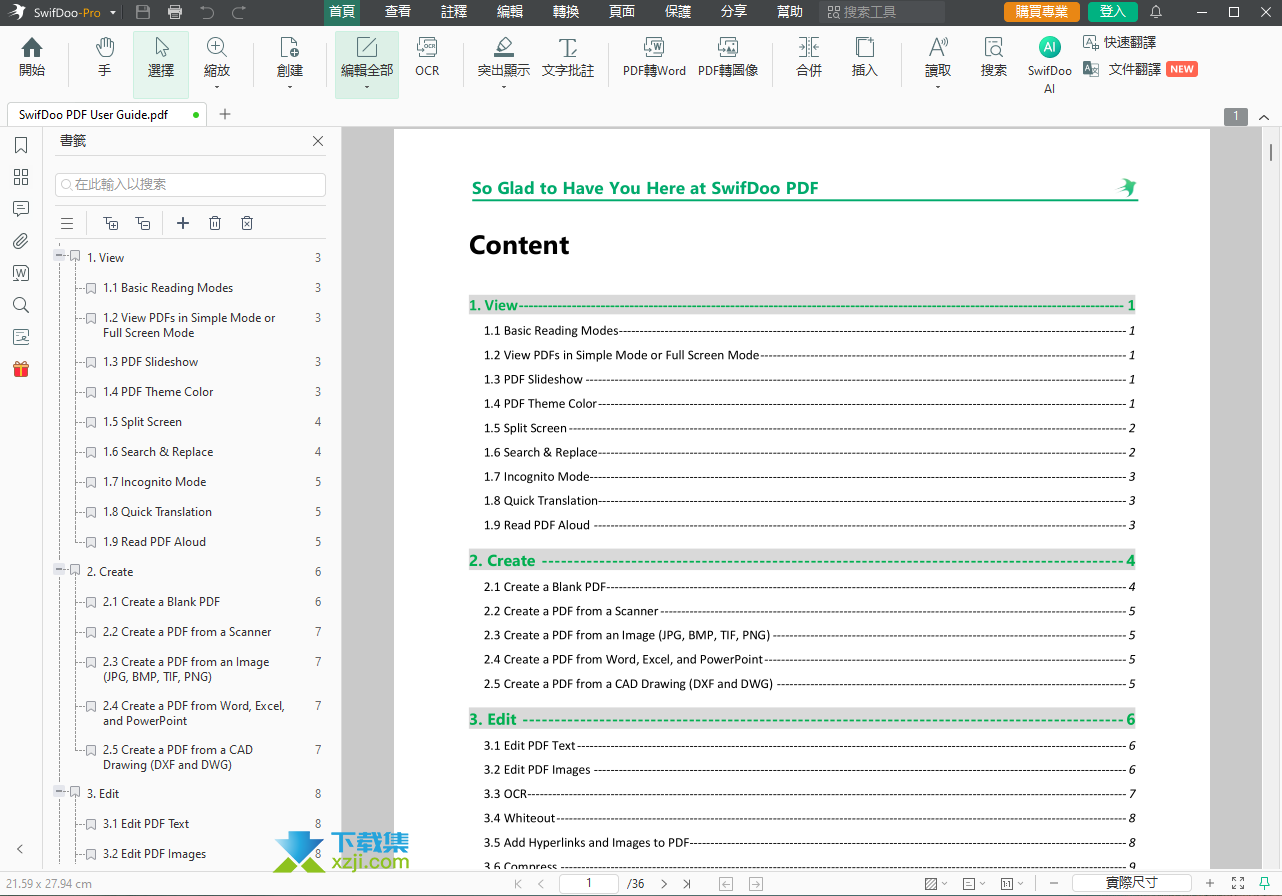Close the 書簽 bookmarks panel
This screenshot has height=896, width=1282.
[x=318, y=141]
